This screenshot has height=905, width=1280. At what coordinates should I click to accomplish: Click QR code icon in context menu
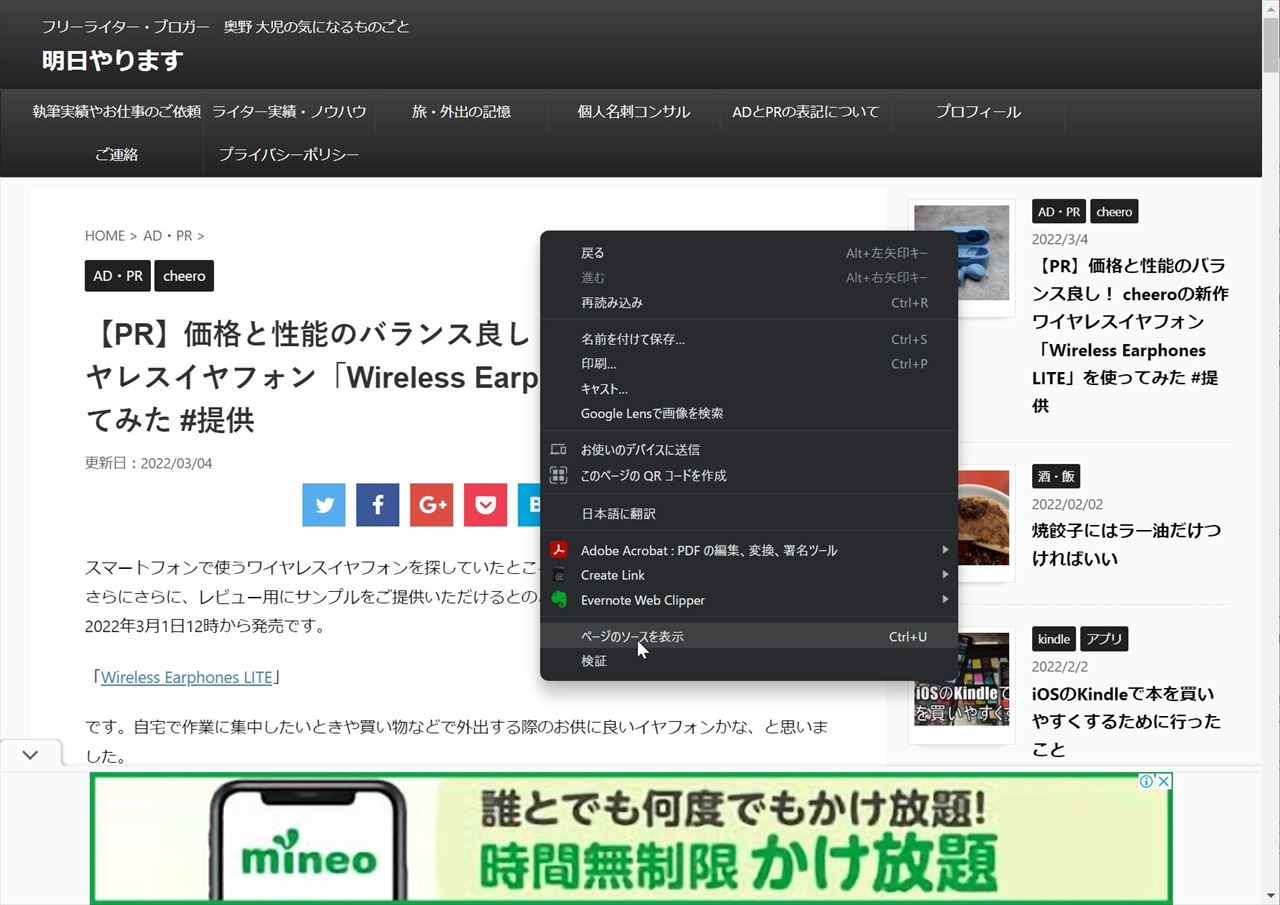click(x=559, y=475)
